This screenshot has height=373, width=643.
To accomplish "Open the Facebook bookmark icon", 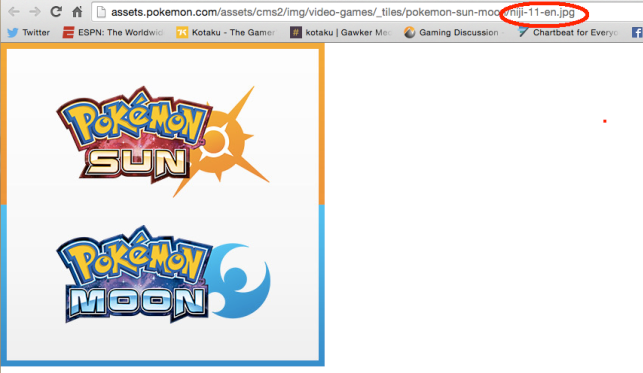I will tap(637, 32).
